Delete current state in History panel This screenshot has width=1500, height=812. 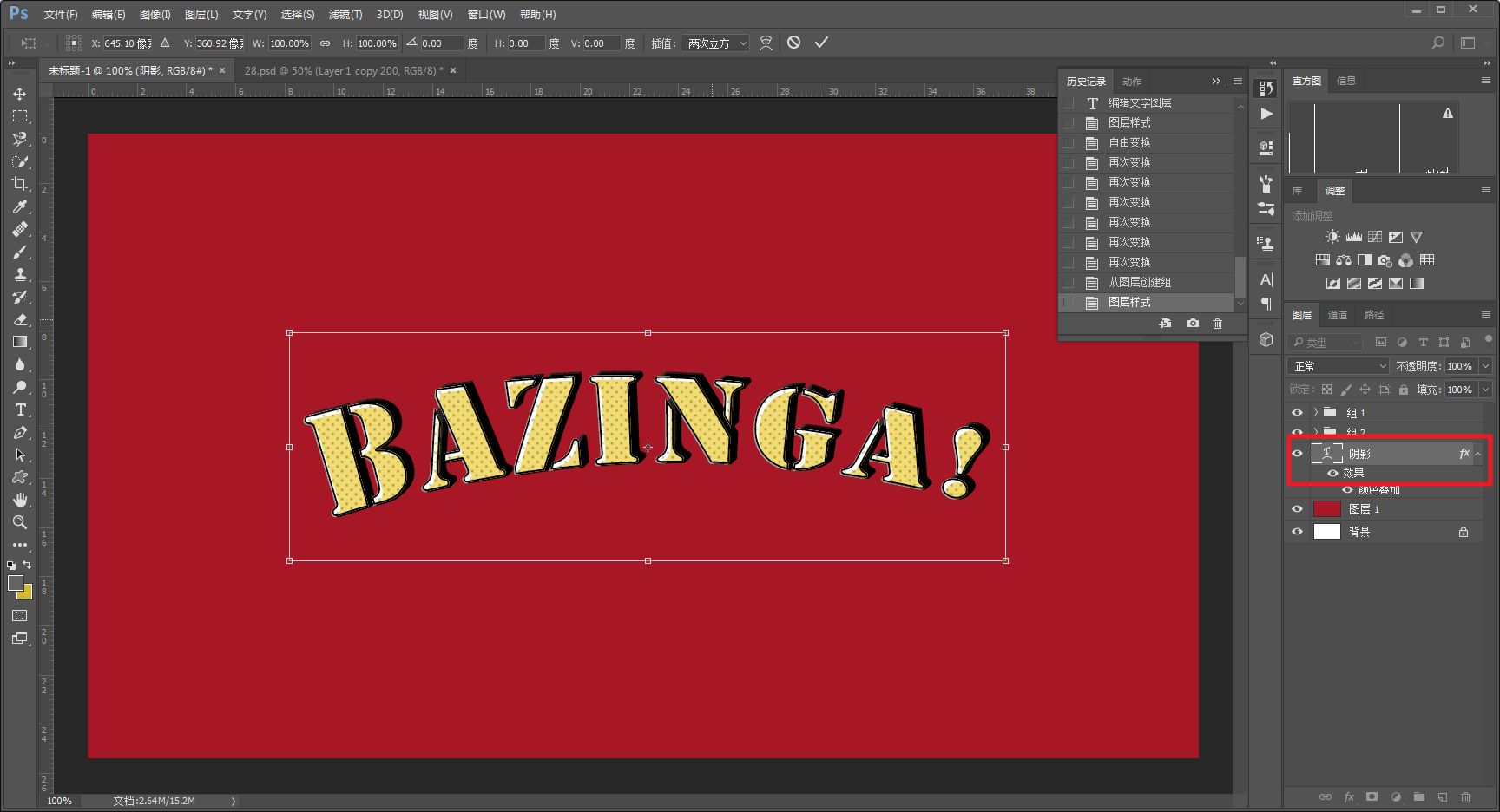coord(1218,323)
